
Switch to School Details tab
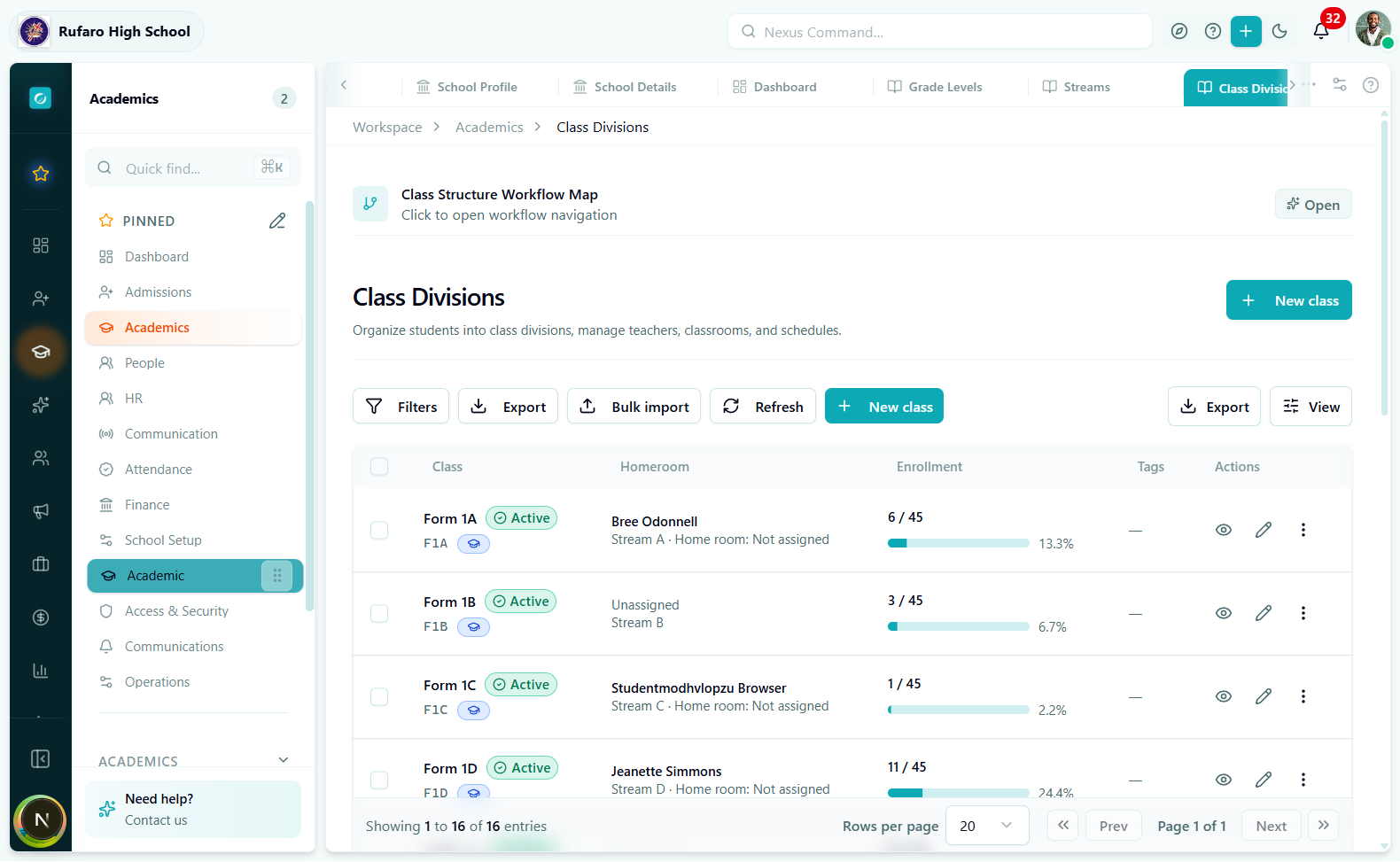click(x=625, y=87)
